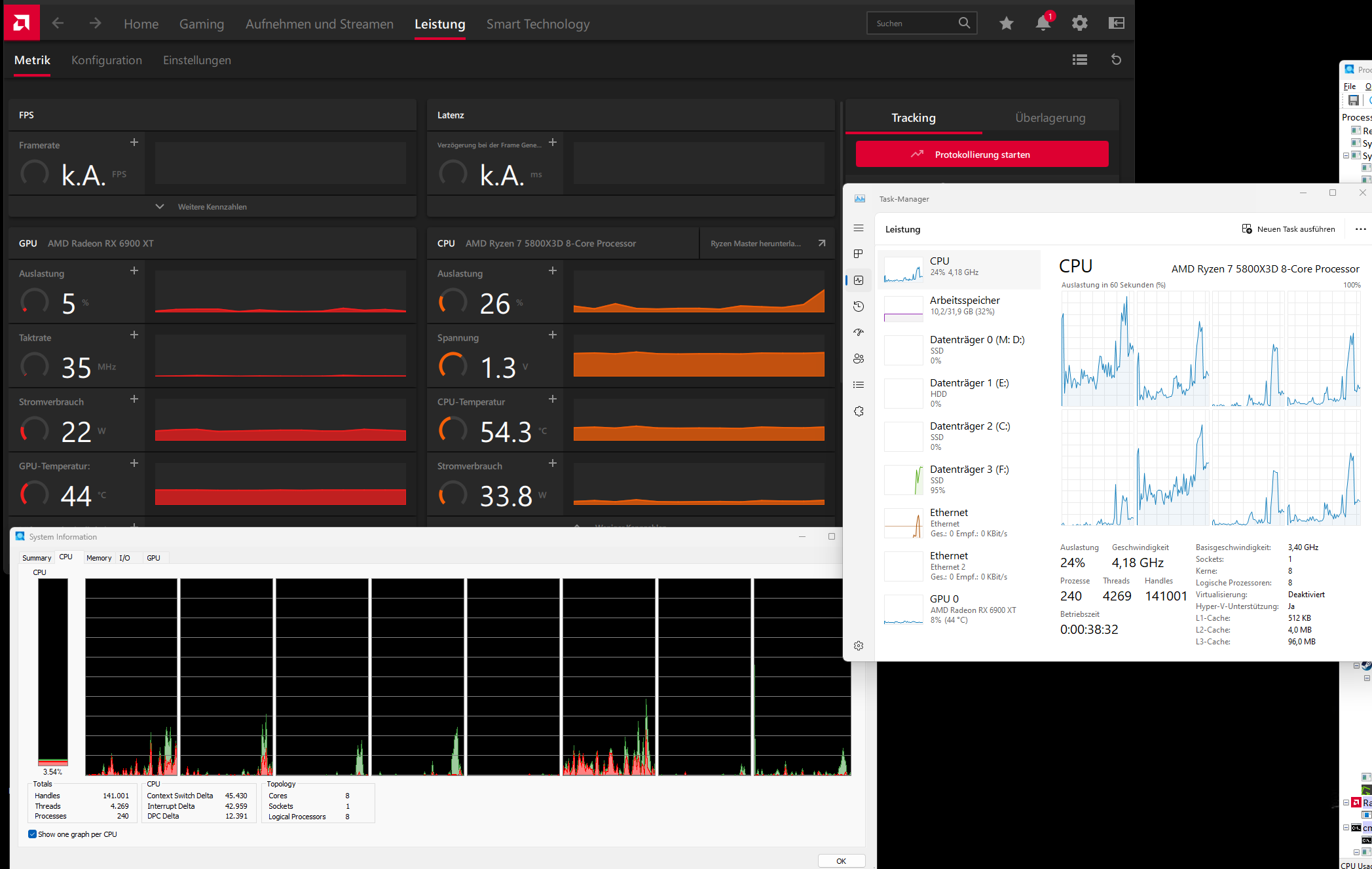Viewport: 1372px width, 869px height.
Task: Click Task-Manager three-dots more options
Action: [x=1360, y=229]
